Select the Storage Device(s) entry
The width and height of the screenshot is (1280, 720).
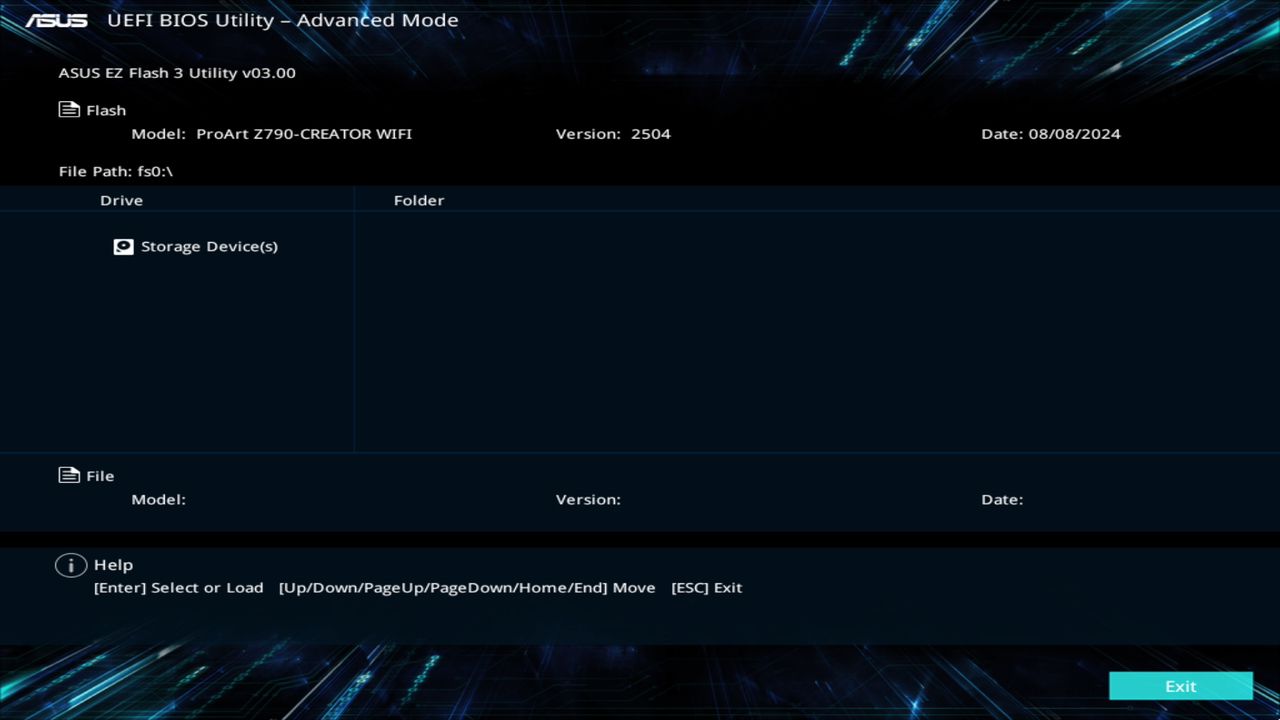[x=209, y=246]
